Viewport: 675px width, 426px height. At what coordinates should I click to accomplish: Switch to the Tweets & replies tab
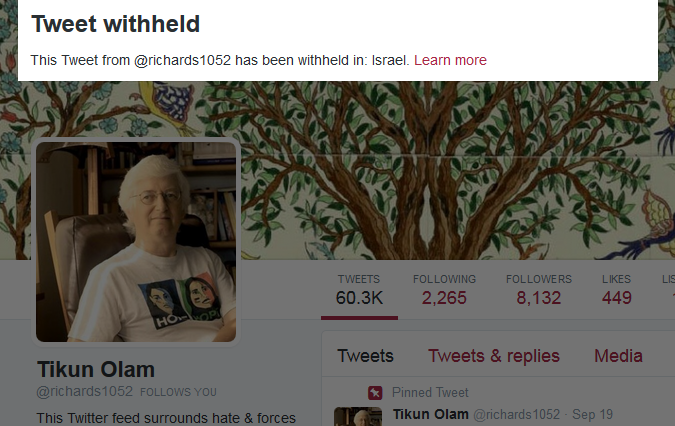point(494,356)
